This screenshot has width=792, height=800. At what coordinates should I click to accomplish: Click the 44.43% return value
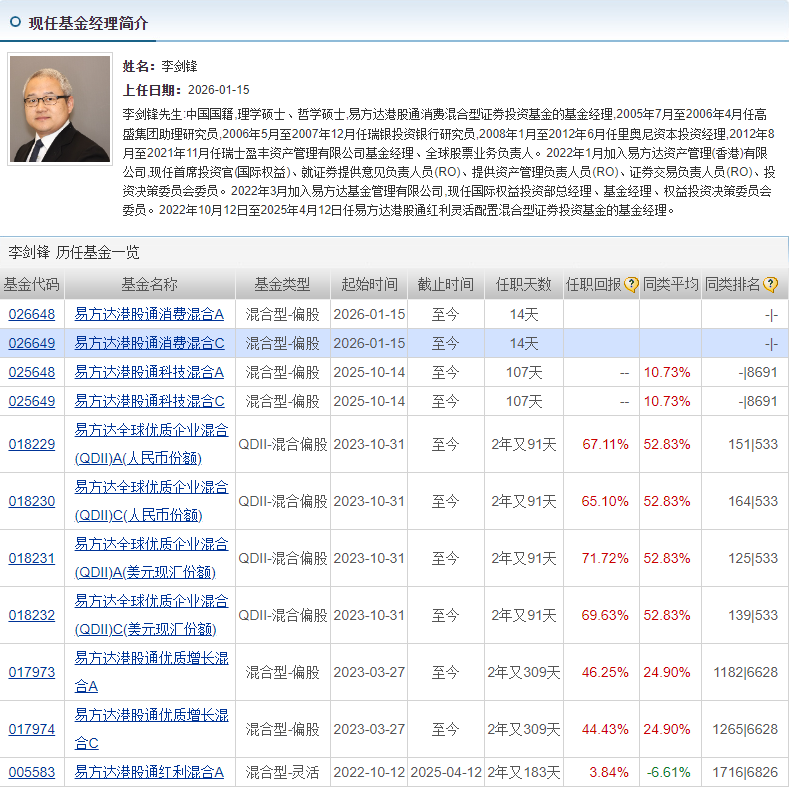[x=605, y=730]
